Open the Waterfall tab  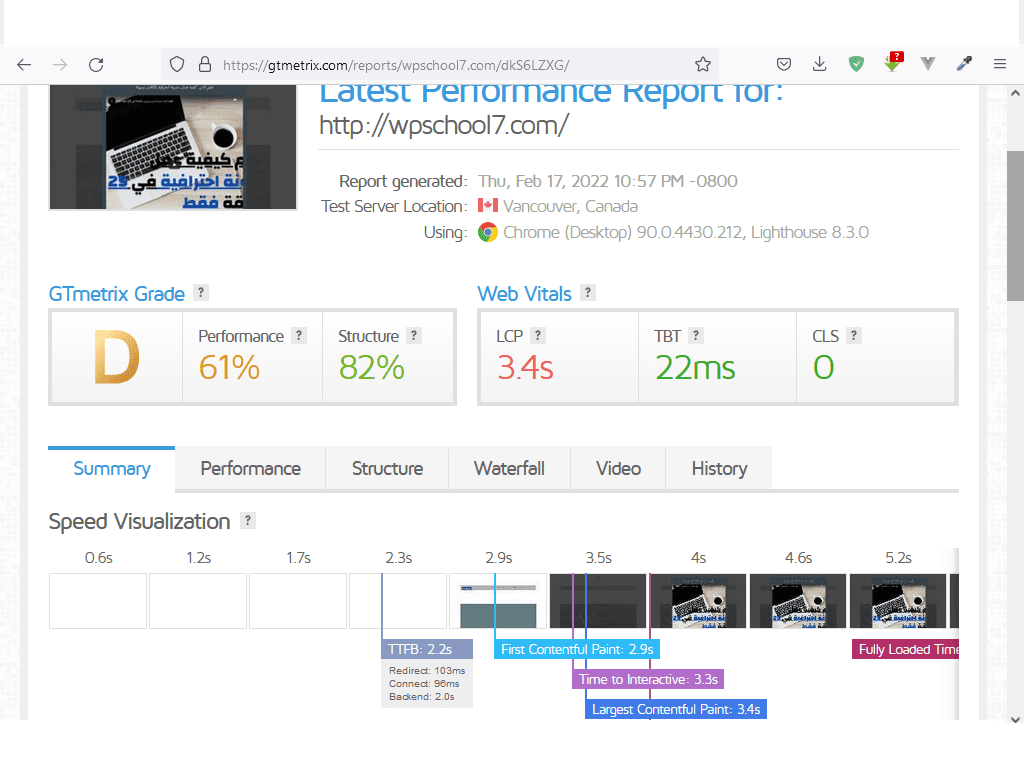coord(509,468)
